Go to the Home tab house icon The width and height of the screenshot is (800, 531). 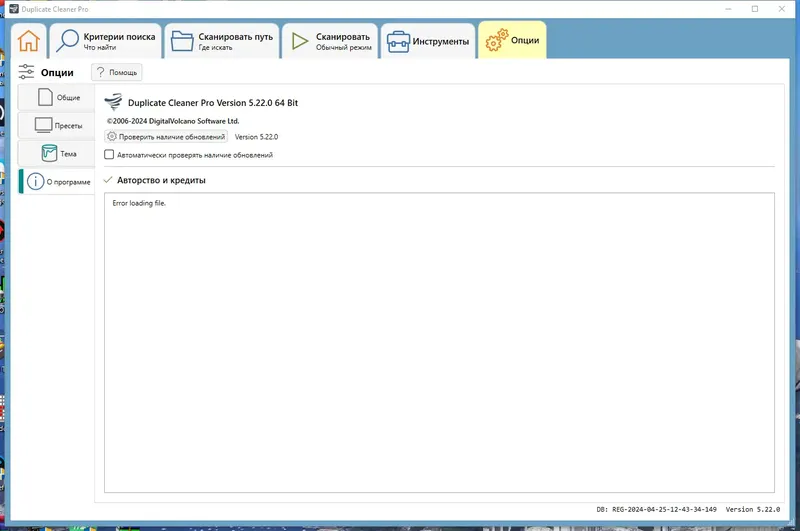click(29, 41)
